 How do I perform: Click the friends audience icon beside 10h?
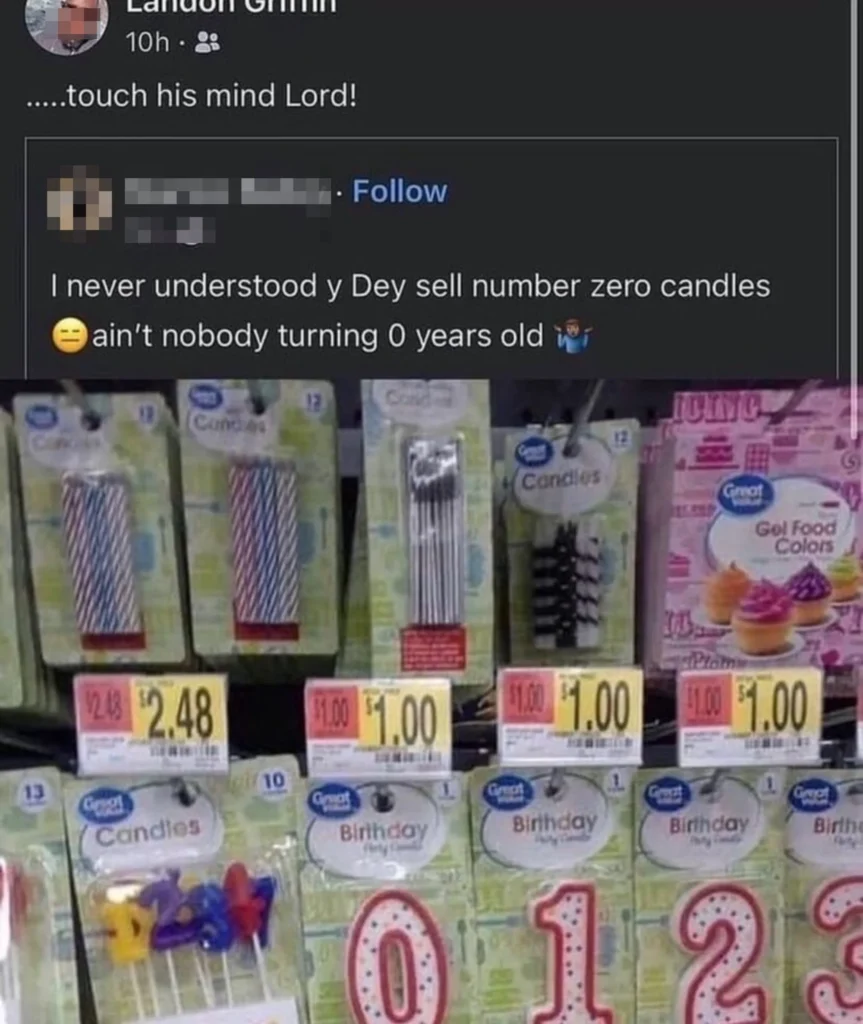208,43
